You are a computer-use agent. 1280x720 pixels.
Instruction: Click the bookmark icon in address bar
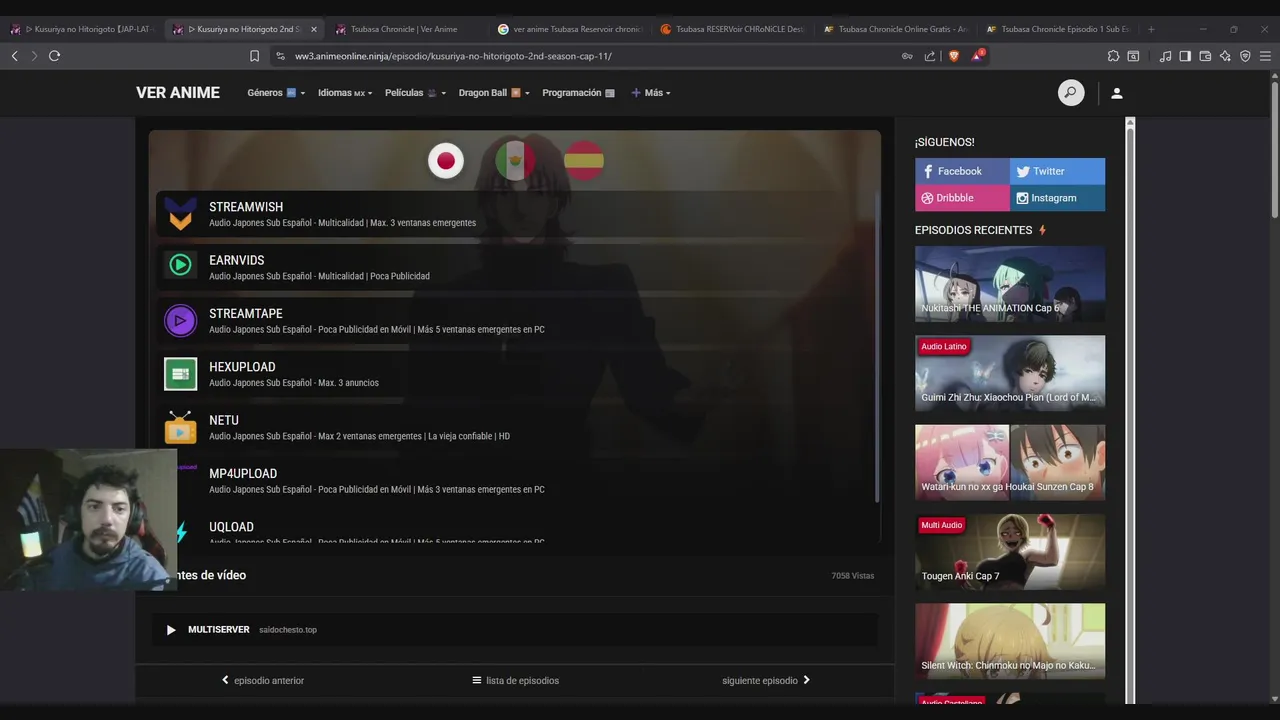[254, 56]
